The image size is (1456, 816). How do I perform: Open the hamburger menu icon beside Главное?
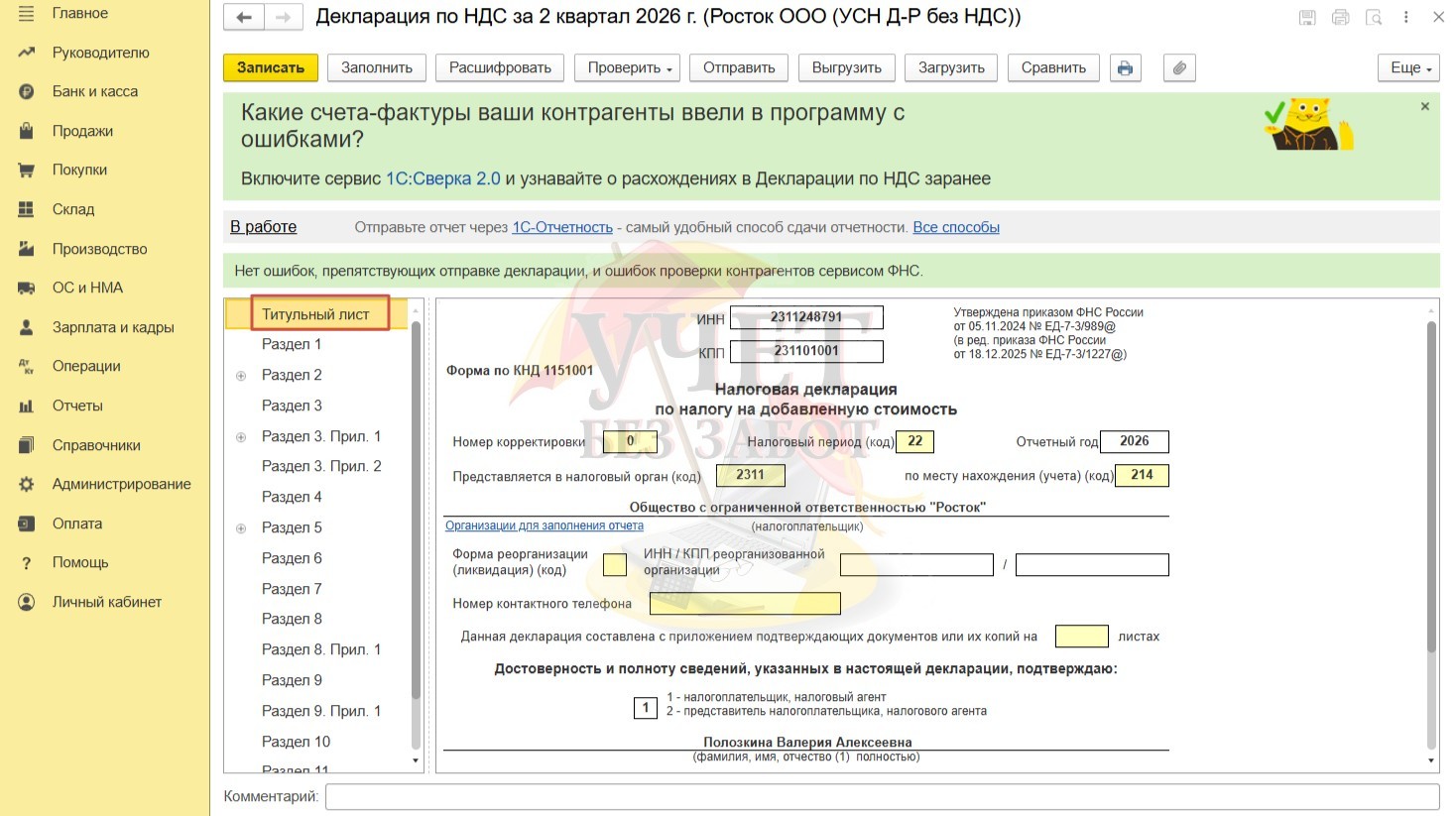pos(27,13)
